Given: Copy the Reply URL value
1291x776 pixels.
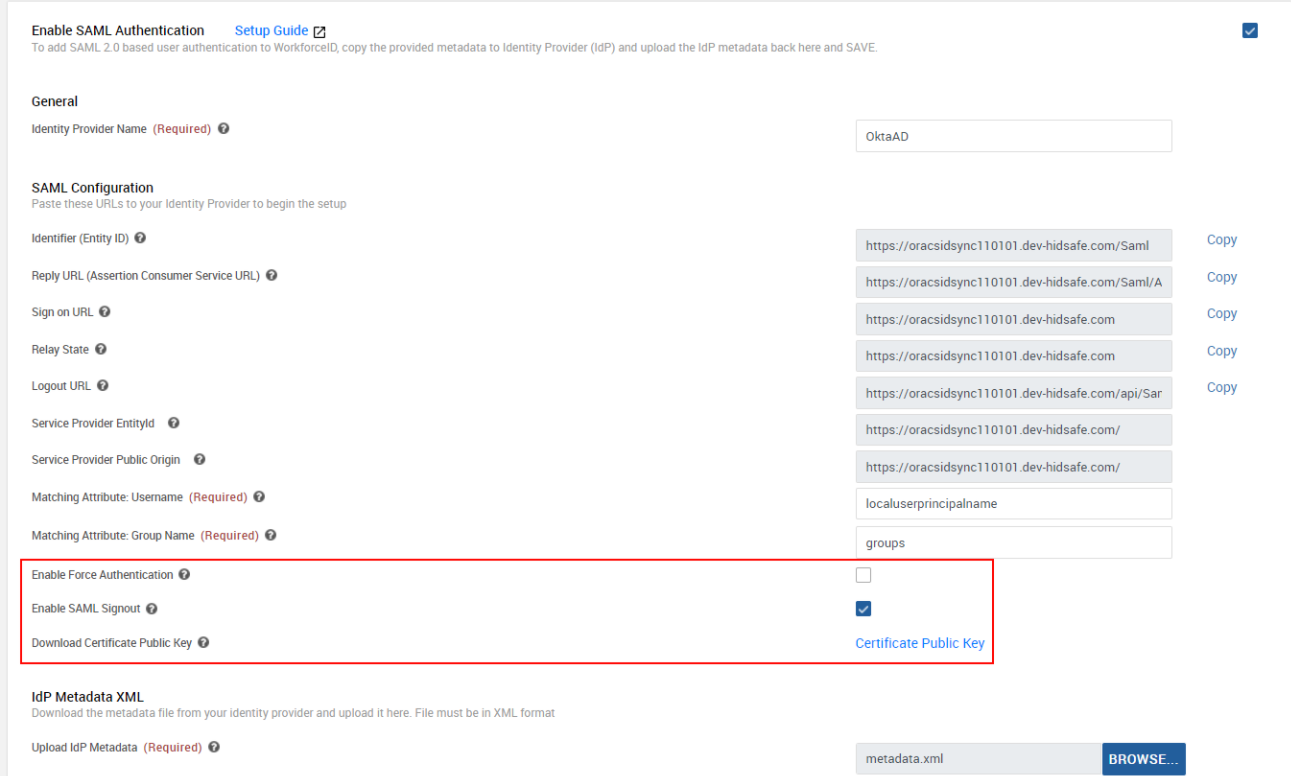Looking at the screenshot, I should click(x=1222, y=277).
